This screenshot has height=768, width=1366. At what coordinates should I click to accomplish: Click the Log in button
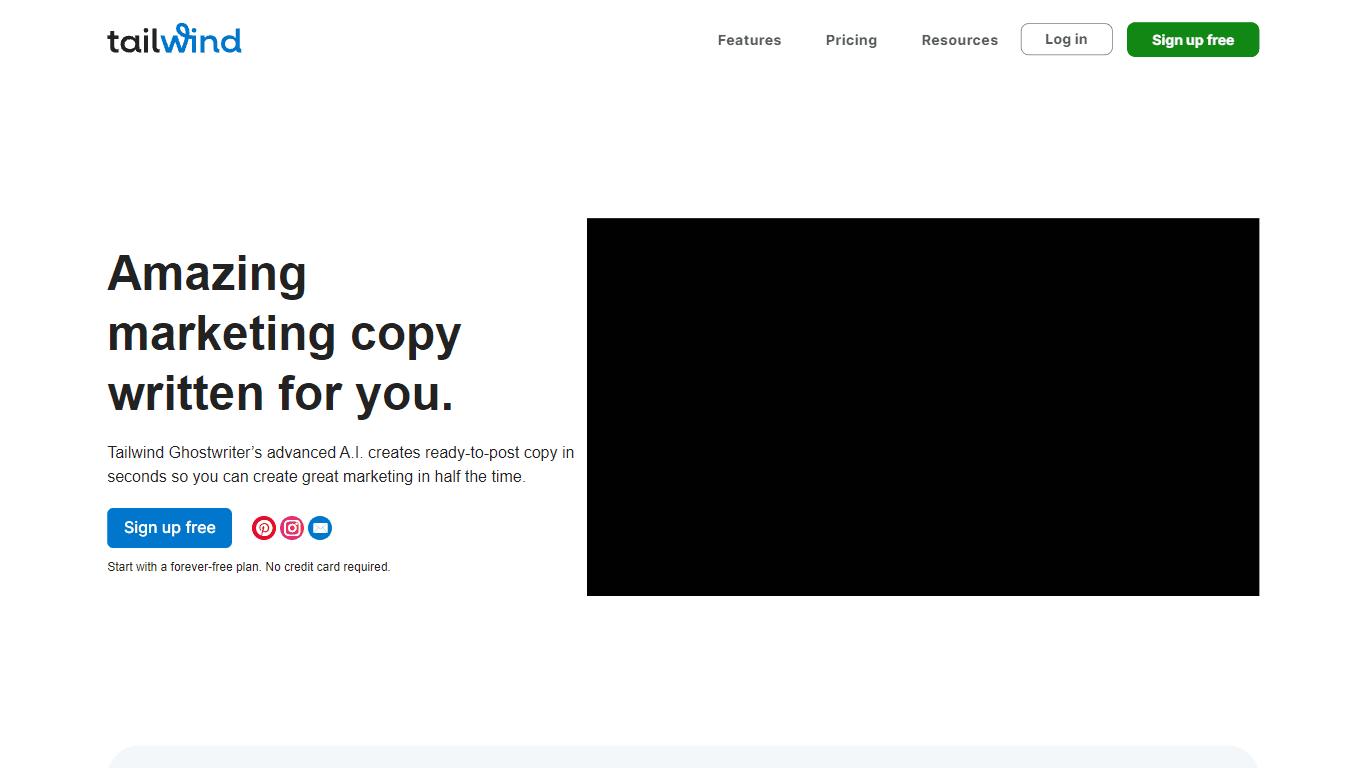point(1066,39)
